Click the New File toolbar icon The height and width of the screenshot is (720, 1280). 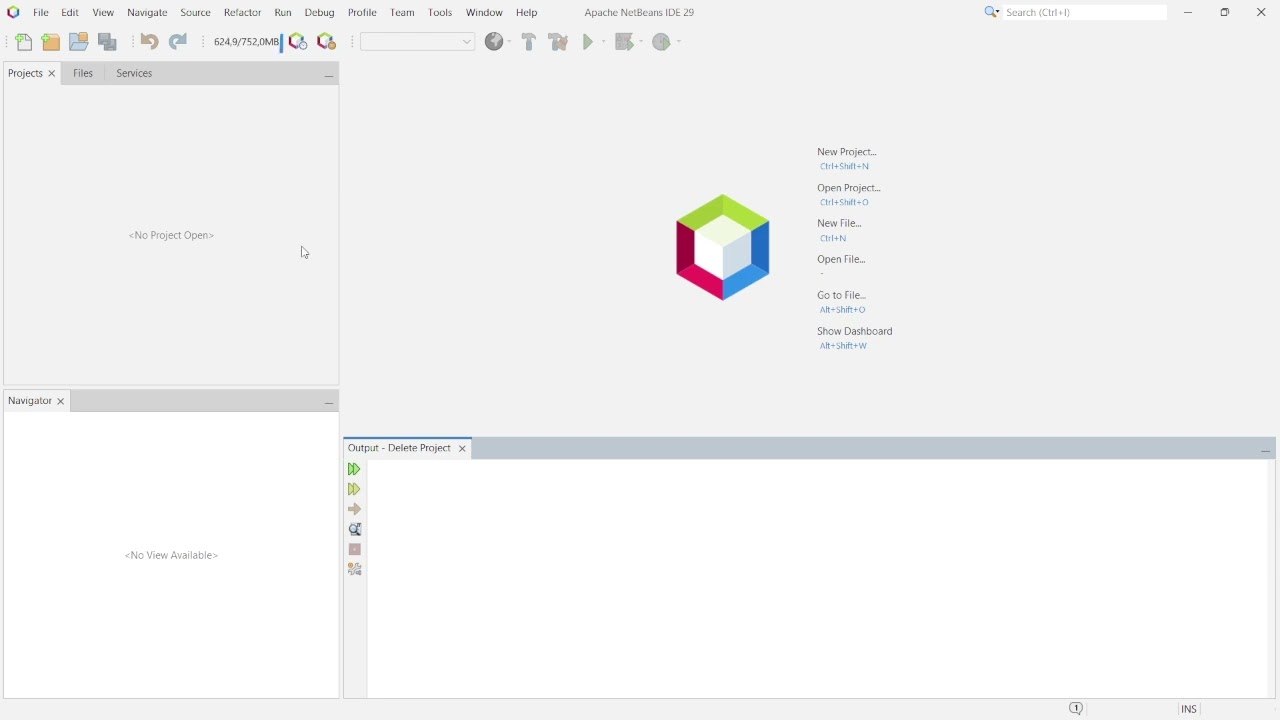coord(23,42)
